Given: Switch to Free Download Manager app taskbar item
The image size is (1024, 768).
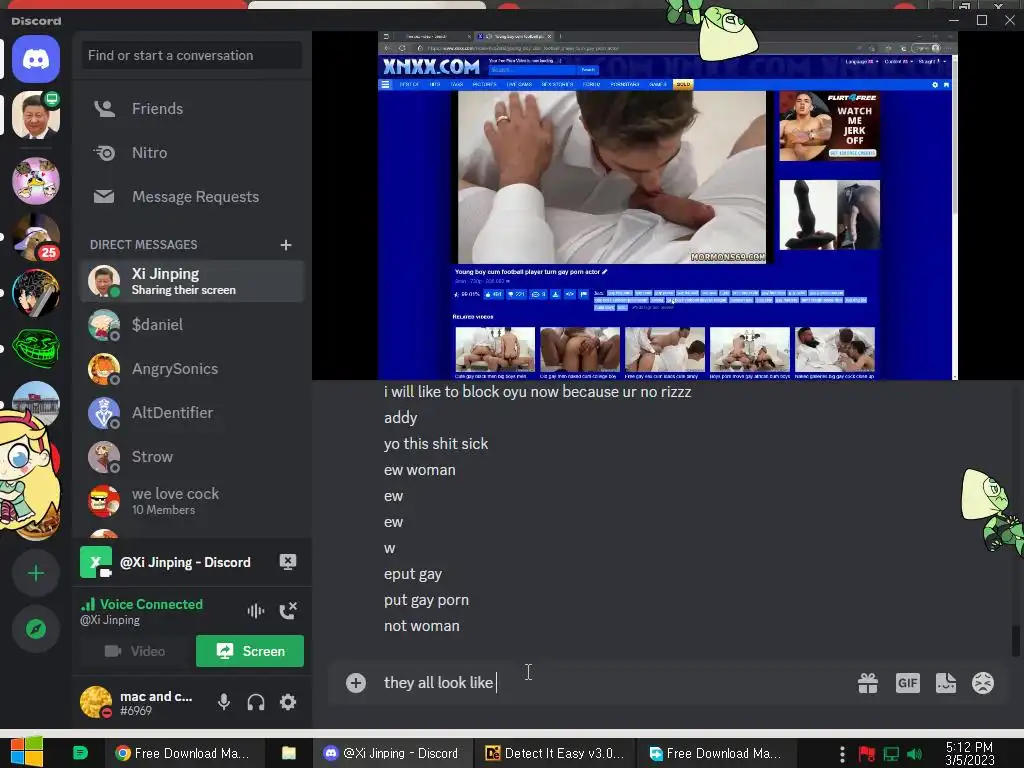Looking at the screenshot, I should [715, 753].
